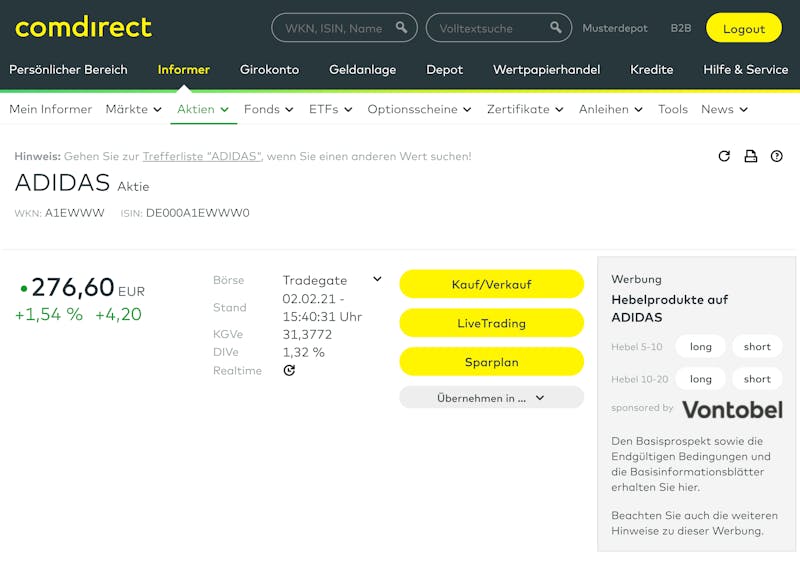
Task: Open the Kredite menu
Action: point(652,70)
